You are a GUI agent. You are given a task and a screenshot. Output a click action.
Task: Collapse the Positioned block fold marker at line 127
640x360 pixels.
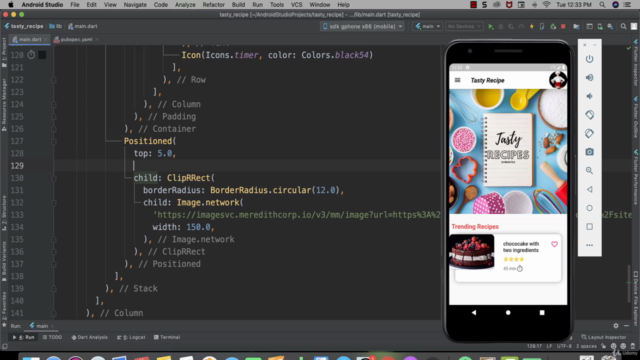click(53, 141)
